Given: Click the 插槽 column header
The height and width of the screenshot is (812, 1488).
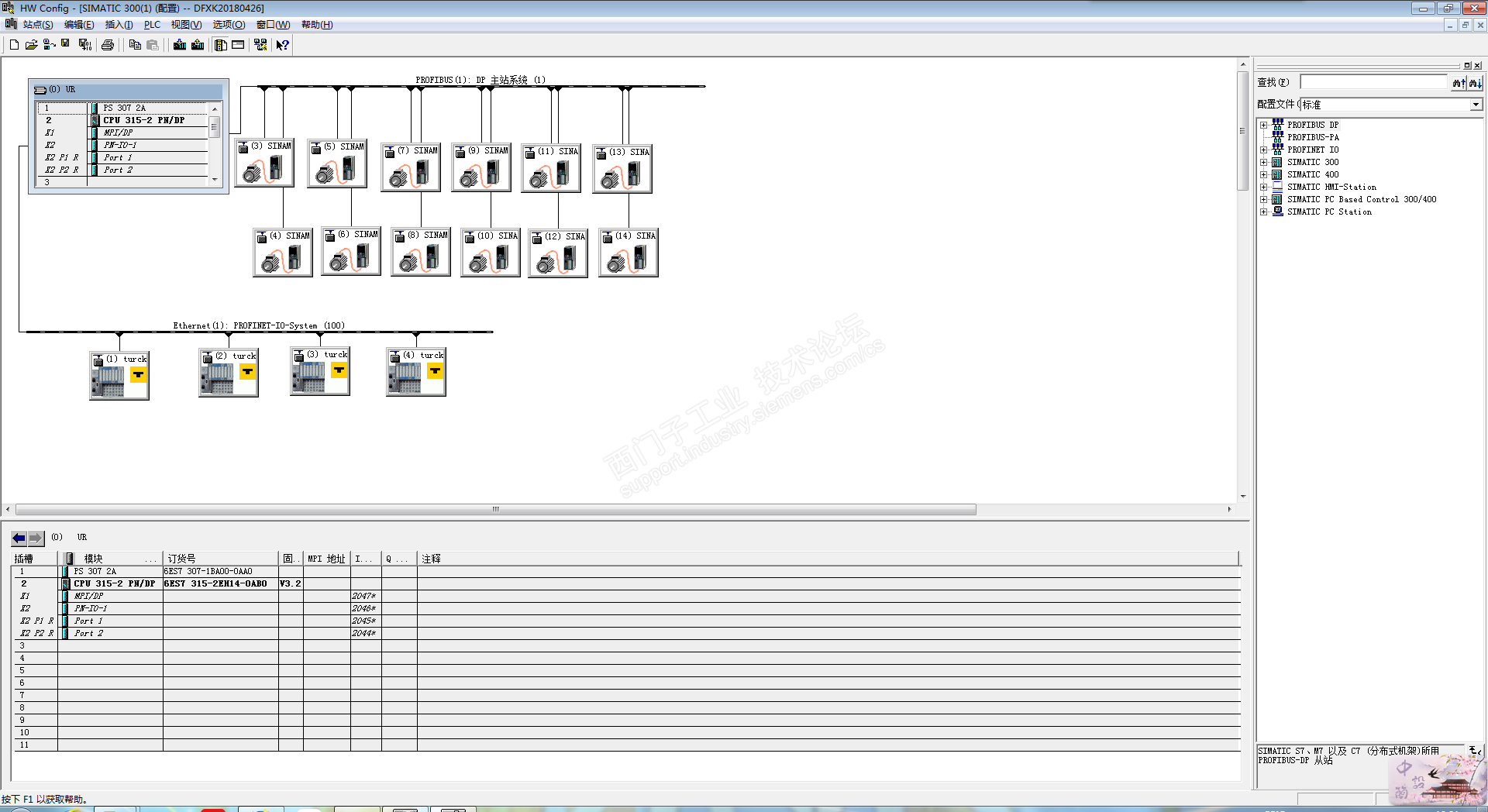Looking at the screenshot, I should pos(34,559).
